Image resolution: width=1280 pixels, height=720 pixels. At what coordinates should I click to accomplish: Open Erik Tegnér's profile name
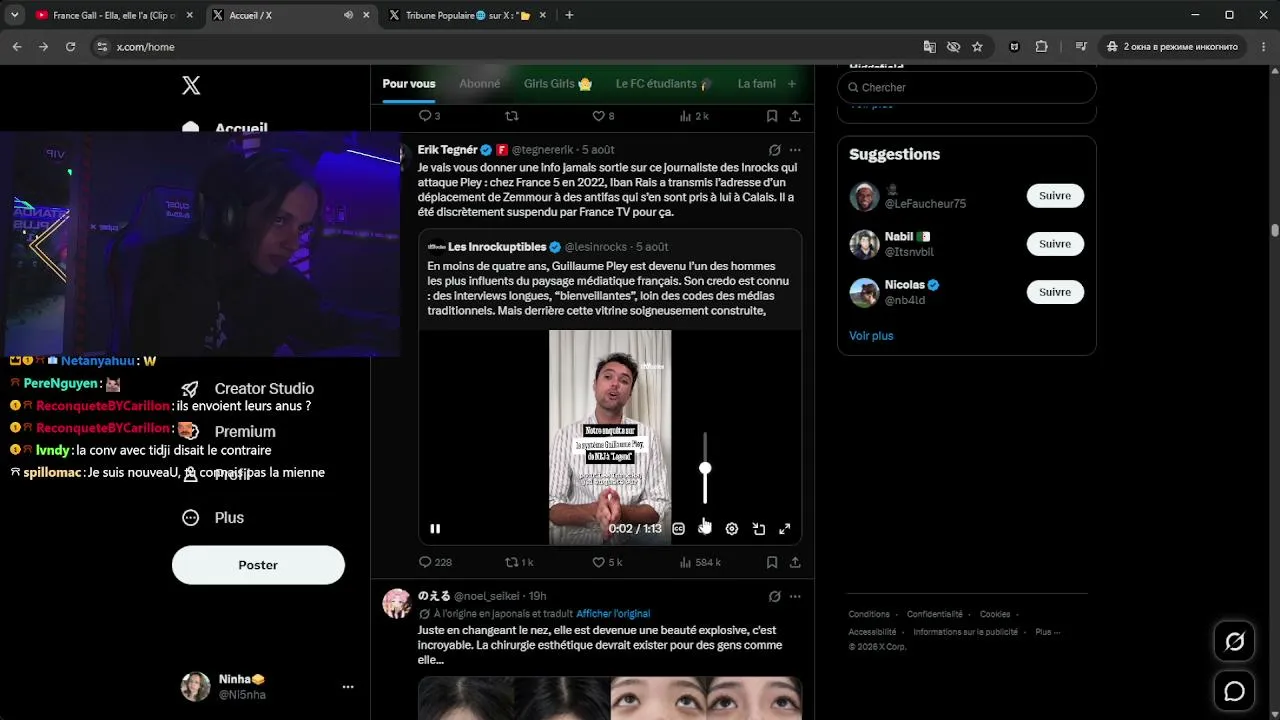(447, 150)
